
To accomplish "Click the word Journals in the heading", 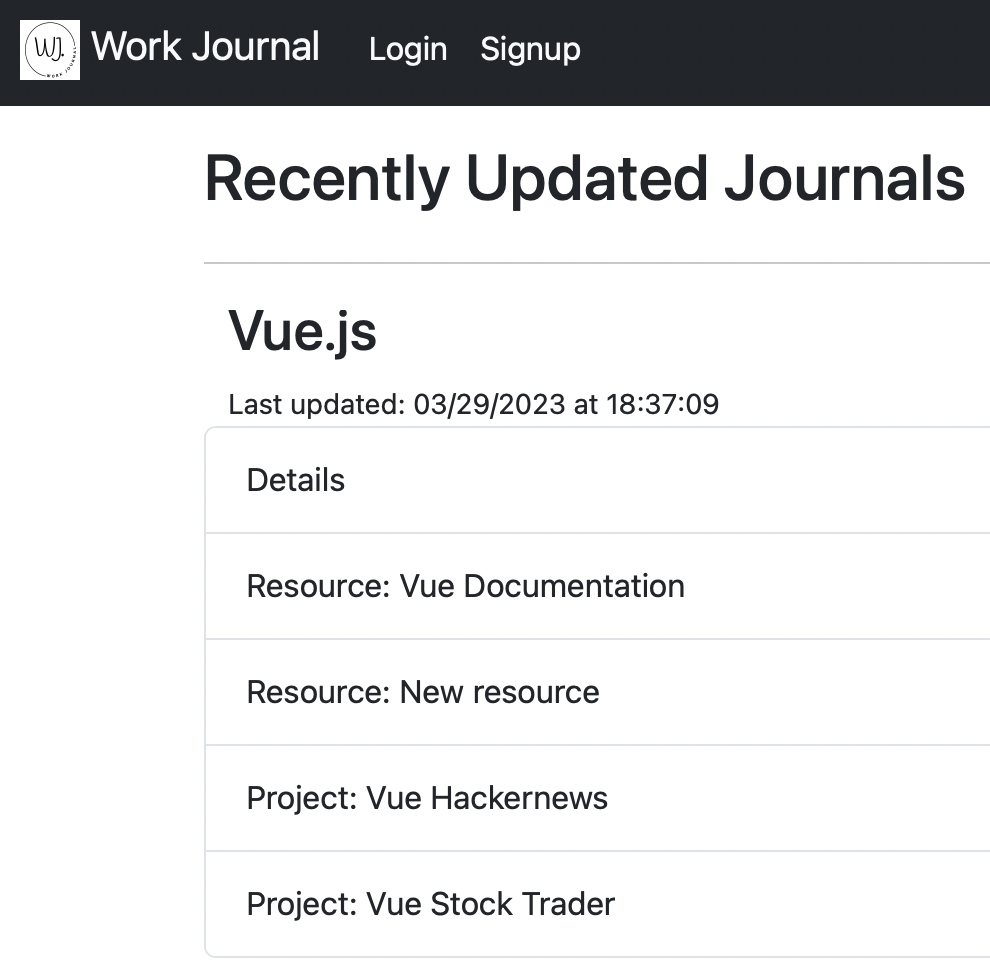I will tap(844, 180).
